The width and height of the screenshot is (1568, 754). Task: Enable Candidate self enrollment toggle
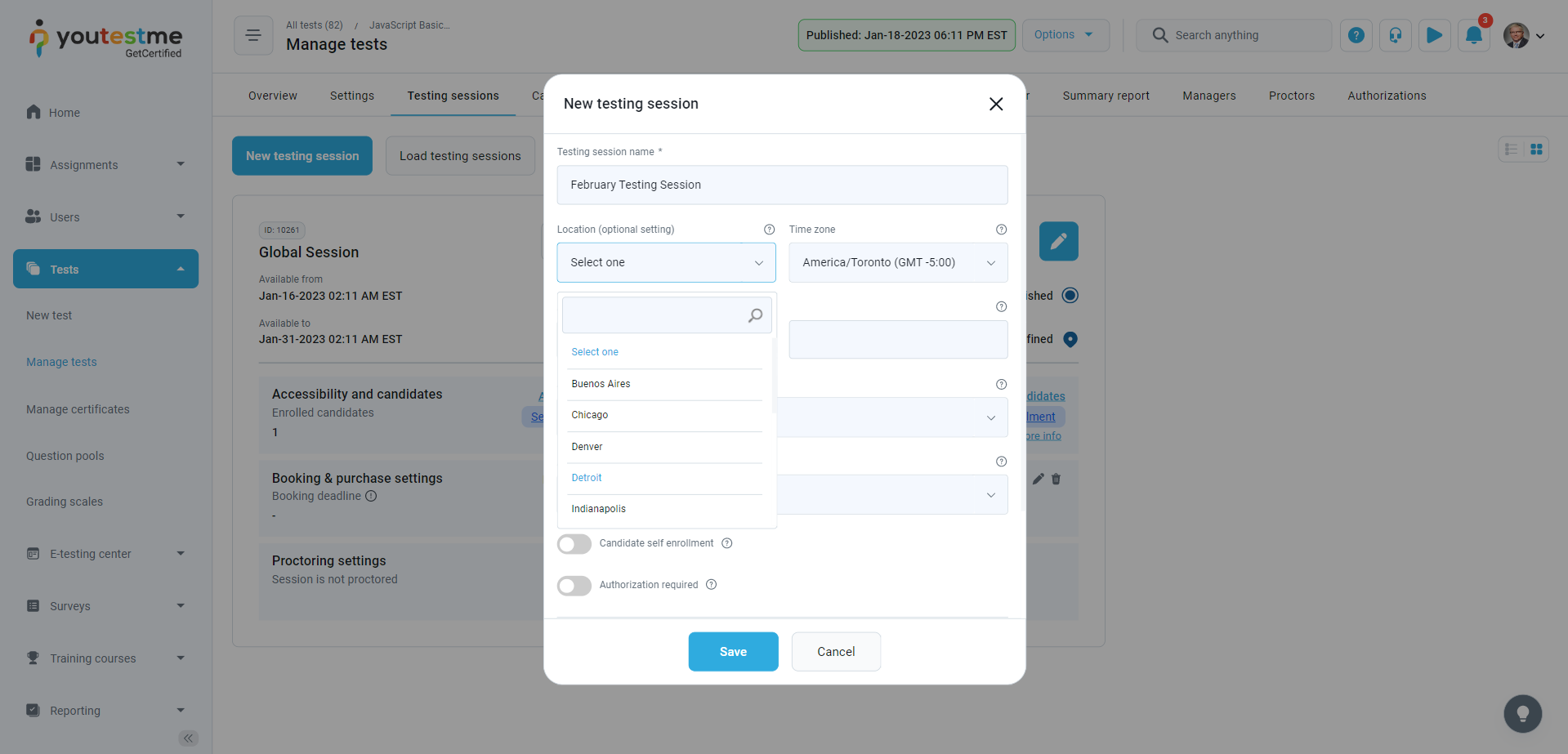click(574, 544)
